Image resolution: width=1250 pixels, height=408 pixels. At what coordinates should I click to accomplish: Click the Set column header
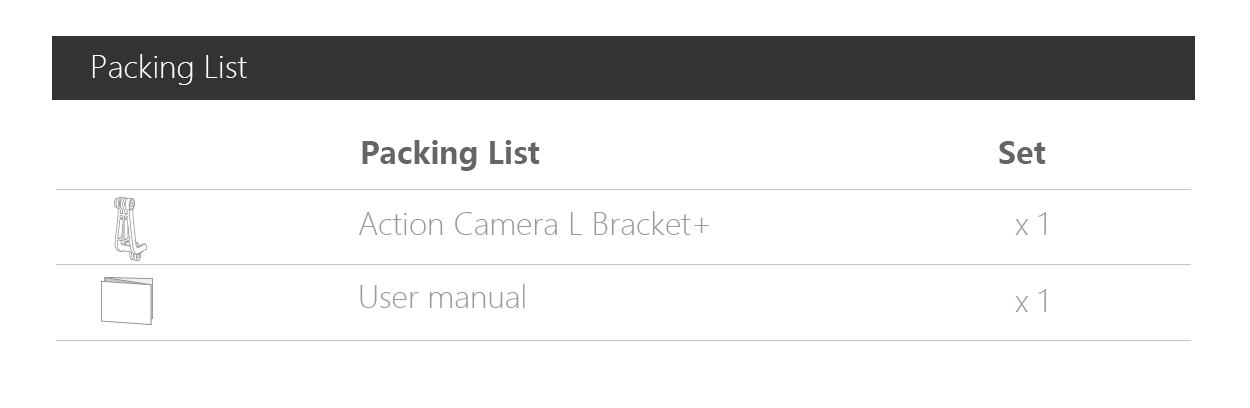click(1022, 153)
